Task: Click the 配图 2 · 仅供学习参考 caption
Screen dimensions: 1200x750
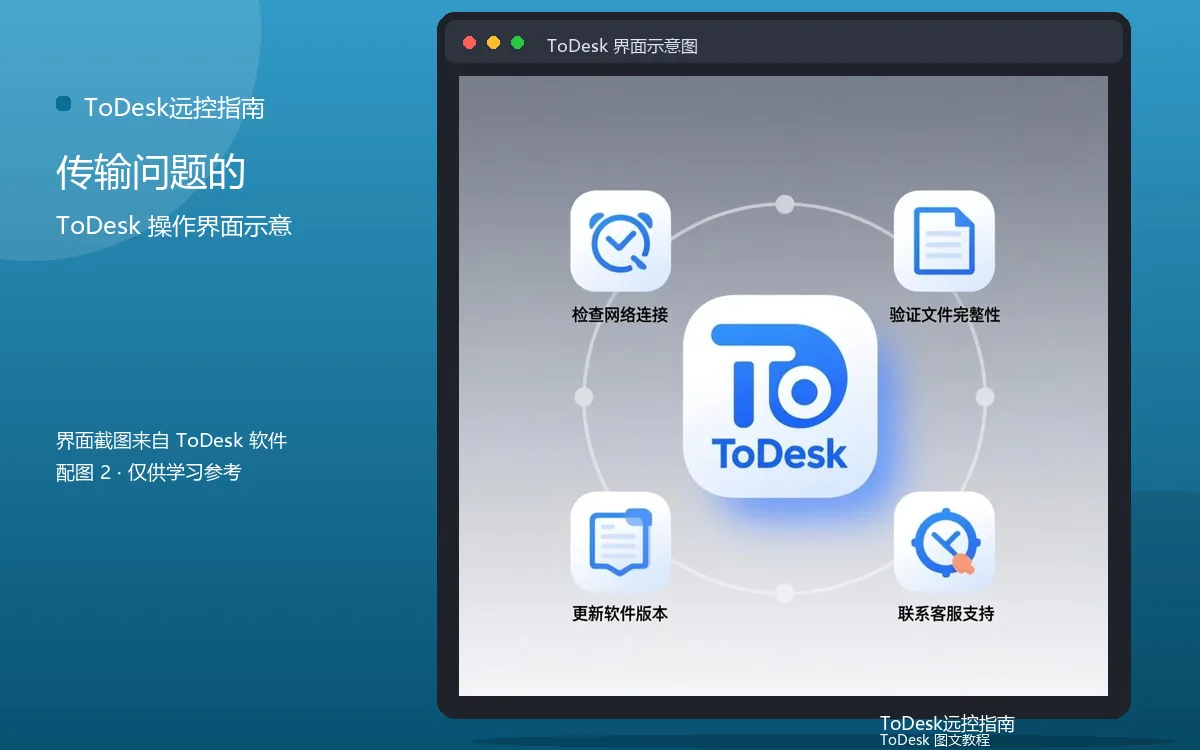Action: point(149,472)
